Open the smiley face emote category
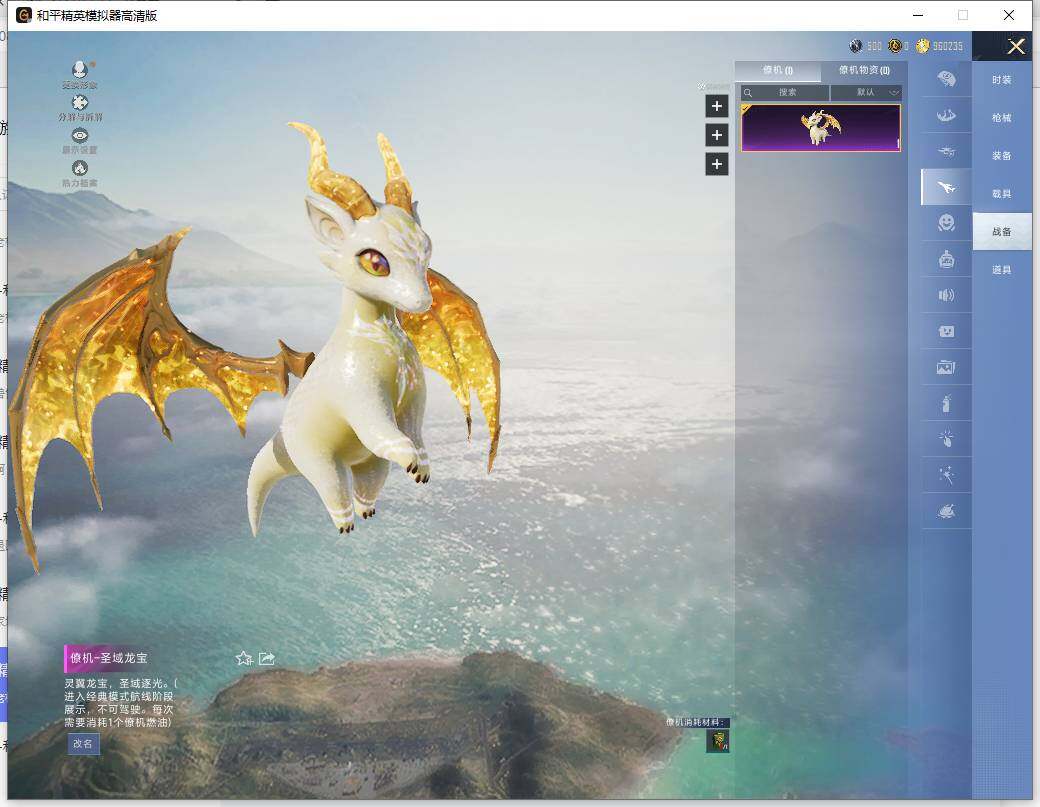Image resolution: width=1040 pixels, height=807 pixels. coord(946,223)
